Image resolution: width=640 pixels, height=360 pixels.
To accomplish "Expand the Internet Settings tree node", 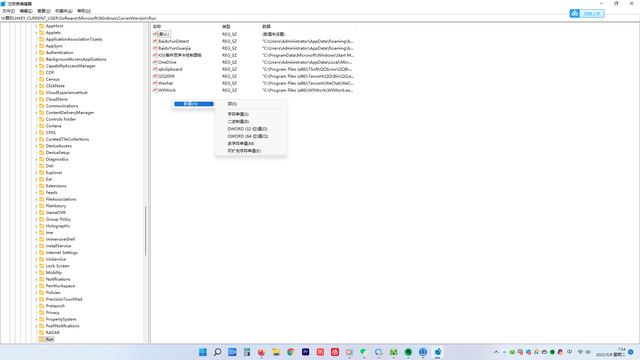I will coord(36,253).
